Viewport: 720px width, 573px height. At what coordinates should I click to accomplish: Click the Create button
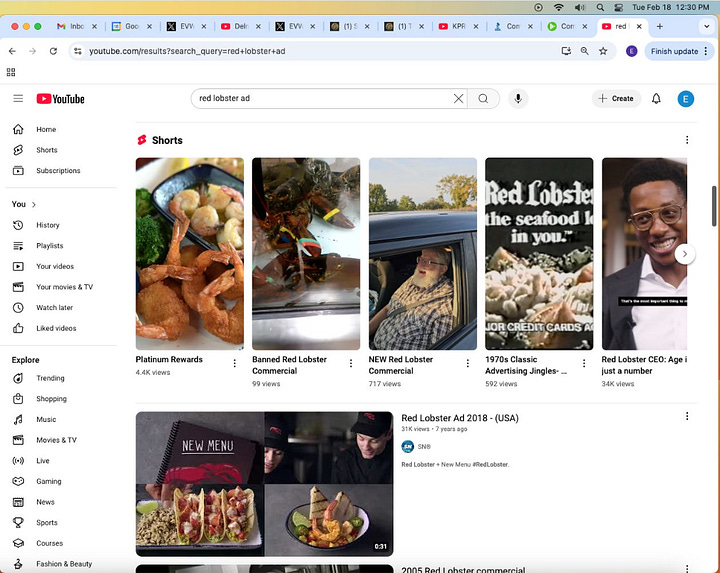tap(616, 98)
